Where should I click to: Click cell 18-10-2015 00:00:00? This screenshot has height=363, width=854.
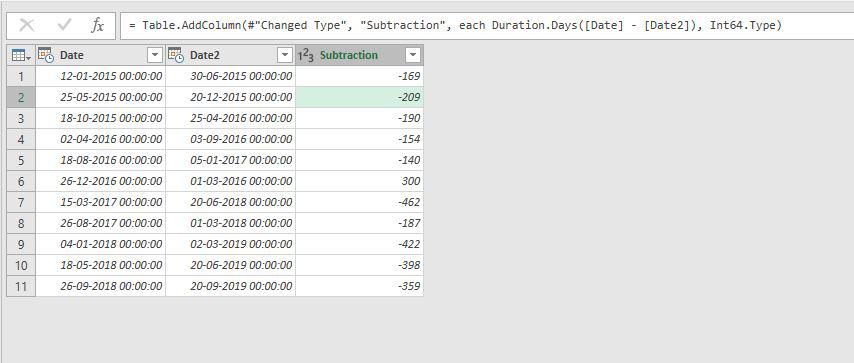coord(101,118)
